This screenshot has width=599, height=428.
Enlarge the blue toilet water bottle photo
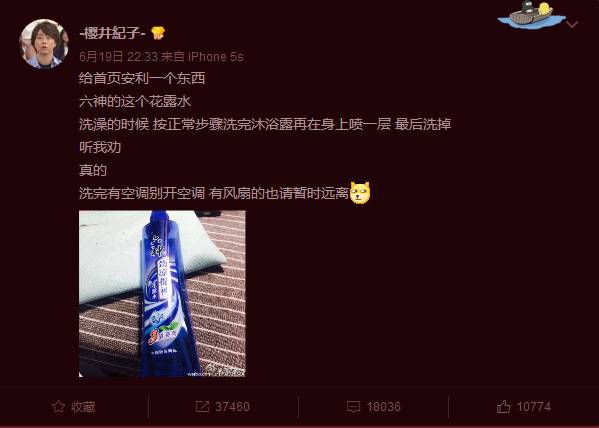[162, 293]
